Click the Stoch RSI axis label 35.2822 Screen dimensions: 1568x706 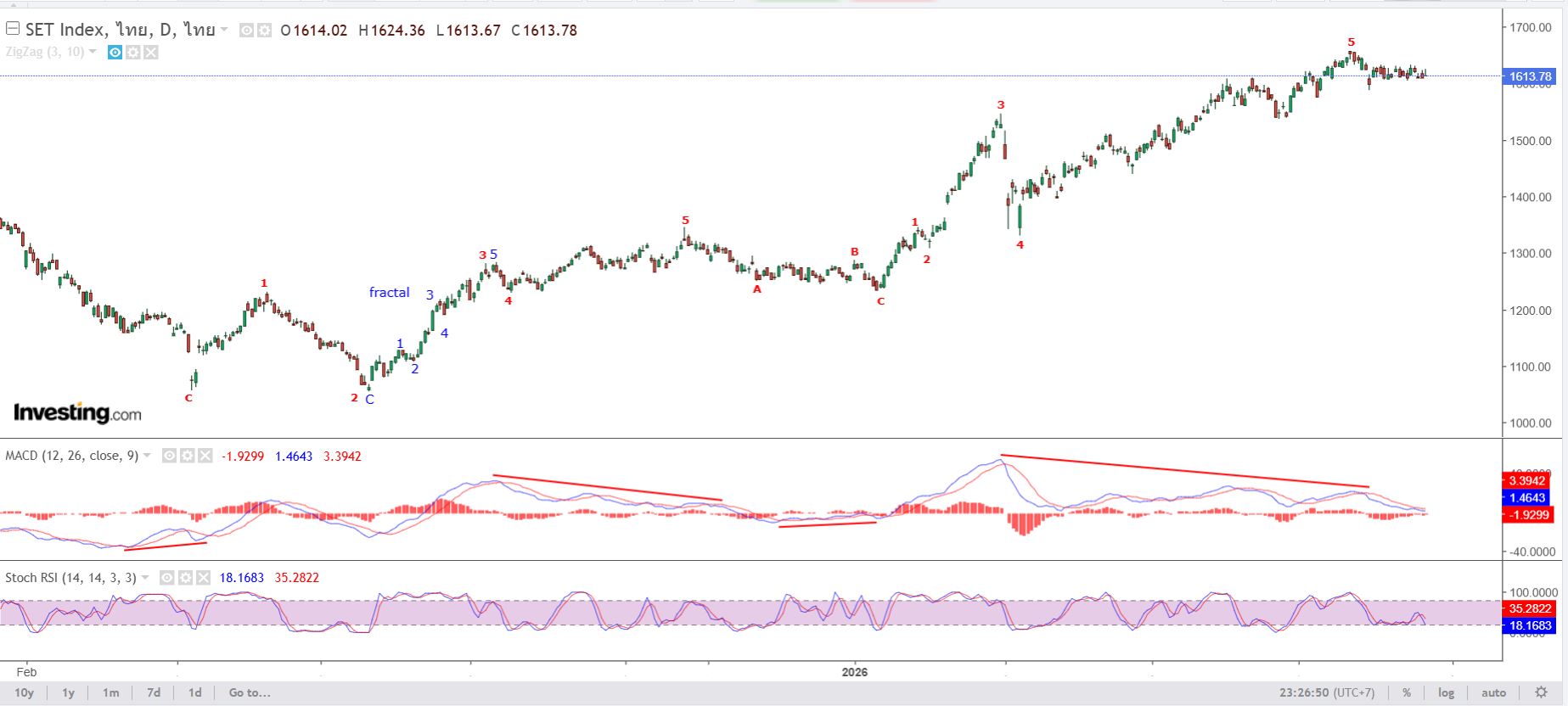(x=1530, y=608)
